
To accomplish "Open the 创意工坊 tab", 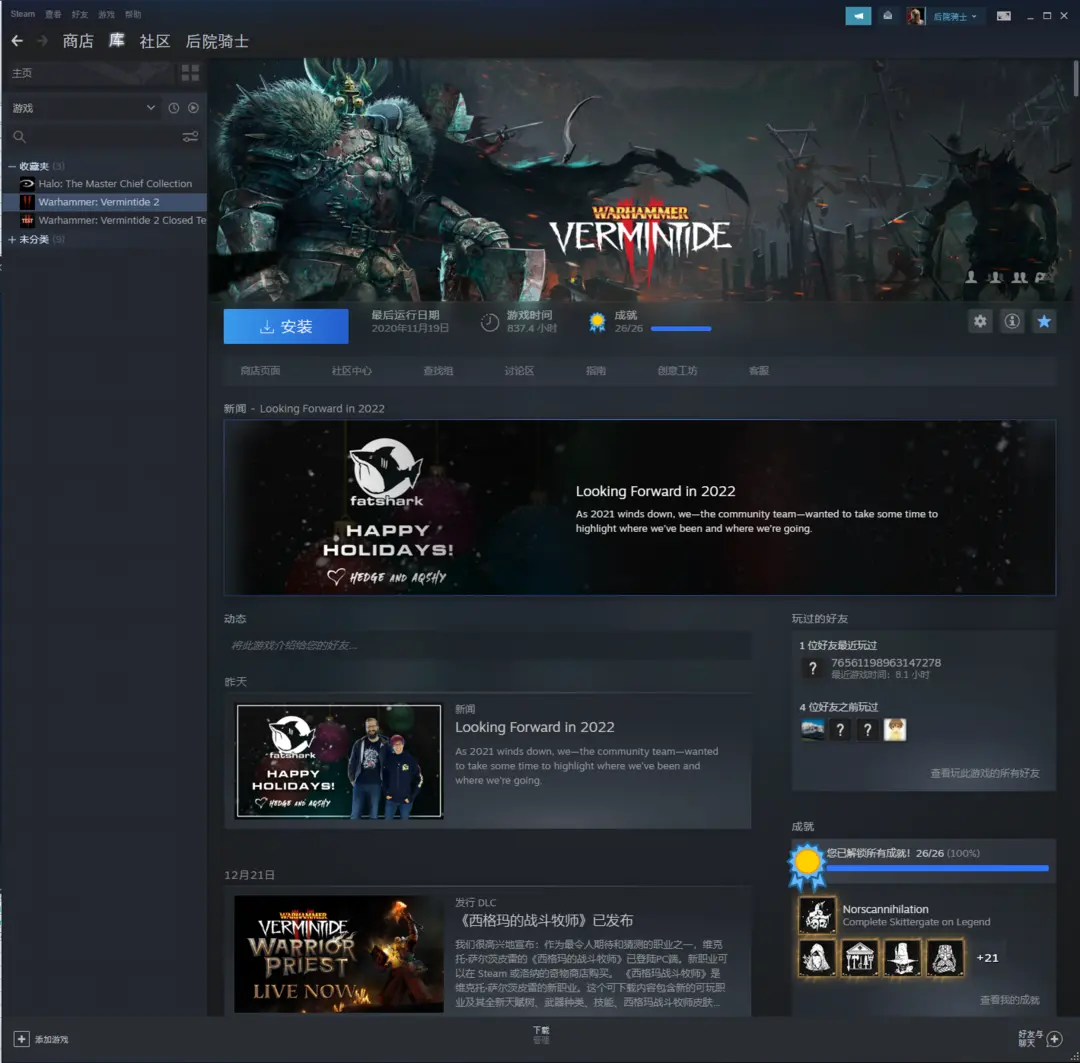I will pos(677,371).
